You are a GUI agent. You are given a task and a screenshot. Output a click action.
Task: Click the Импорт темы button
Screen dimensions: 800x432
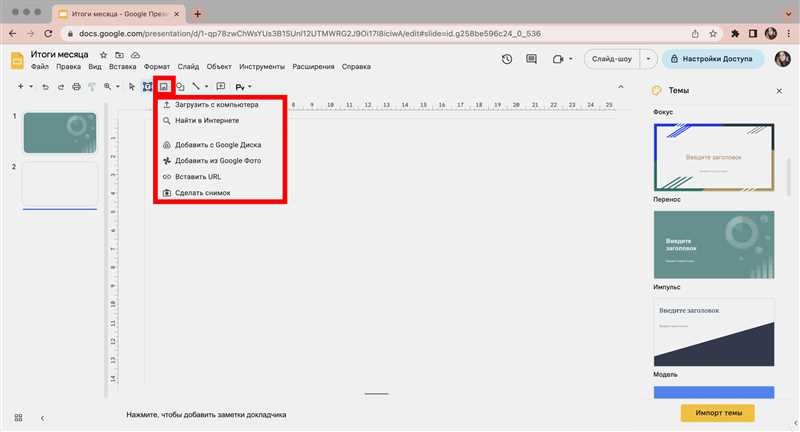point(718,413)
